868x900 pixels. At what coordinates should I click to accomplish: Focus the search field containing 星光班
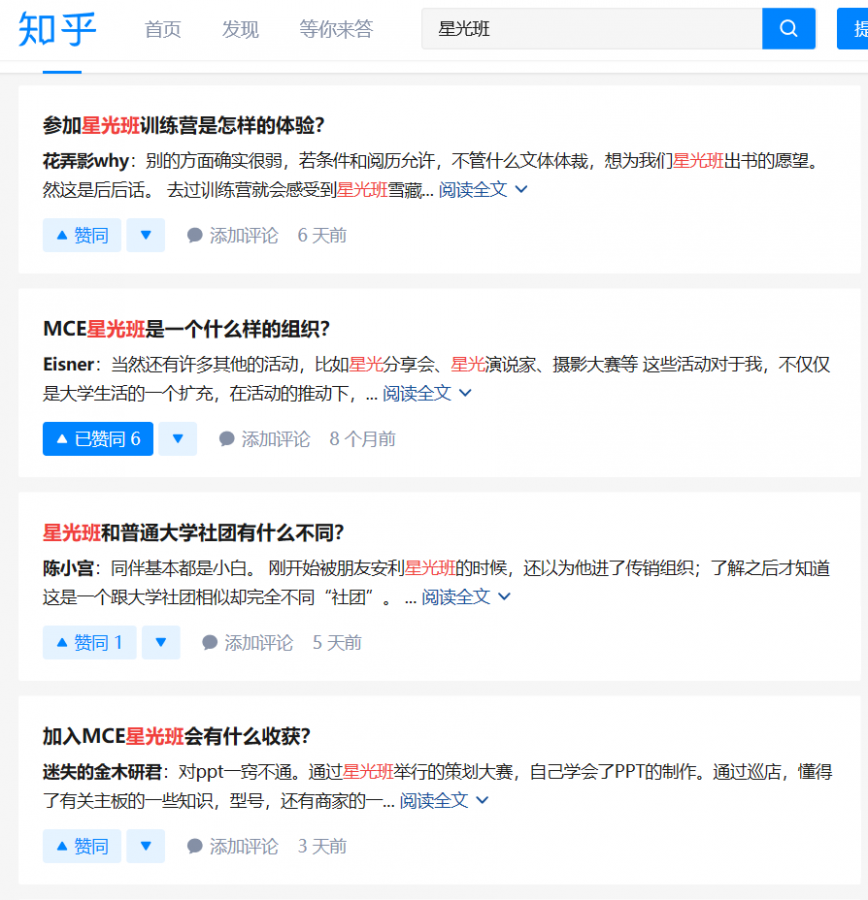pos(592,29)
